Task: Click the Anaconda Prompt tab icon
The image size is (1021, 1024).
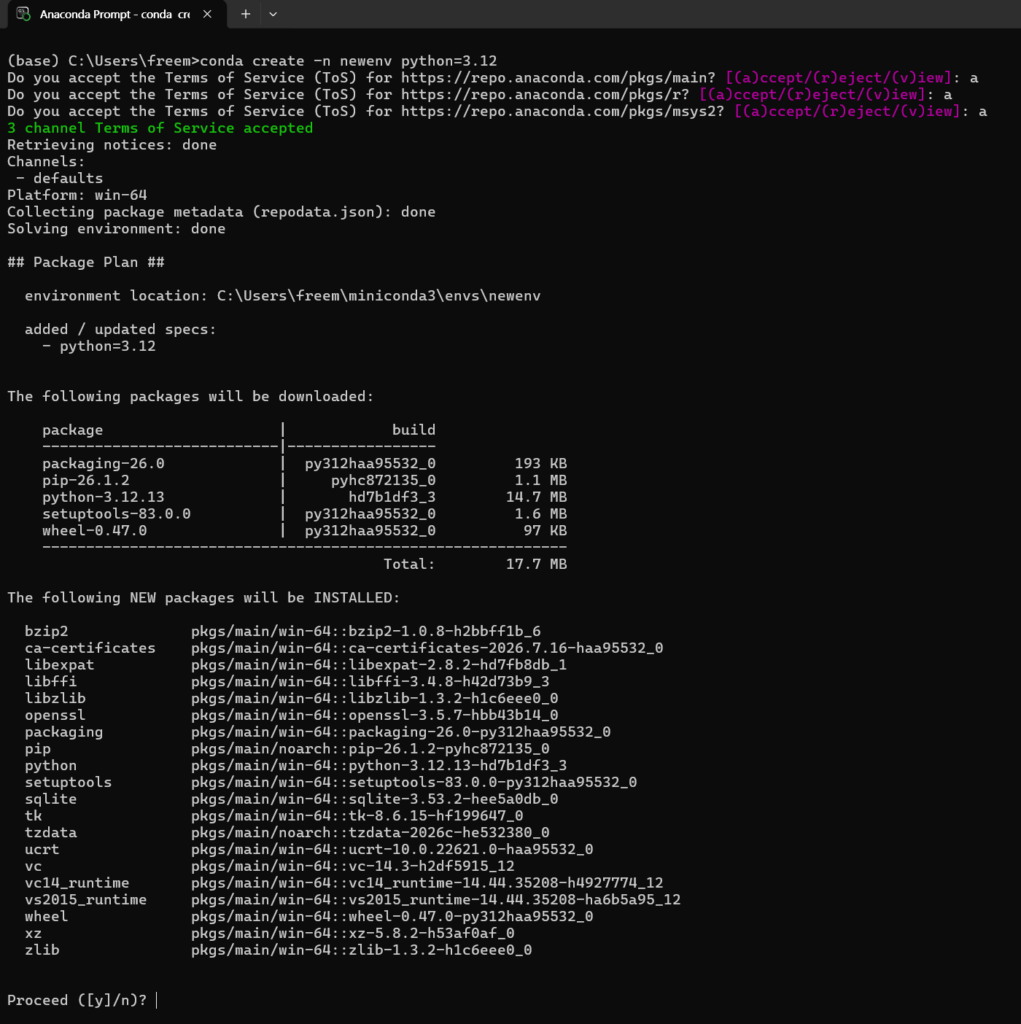Action: pyautogui.click(x=23, y=14)
